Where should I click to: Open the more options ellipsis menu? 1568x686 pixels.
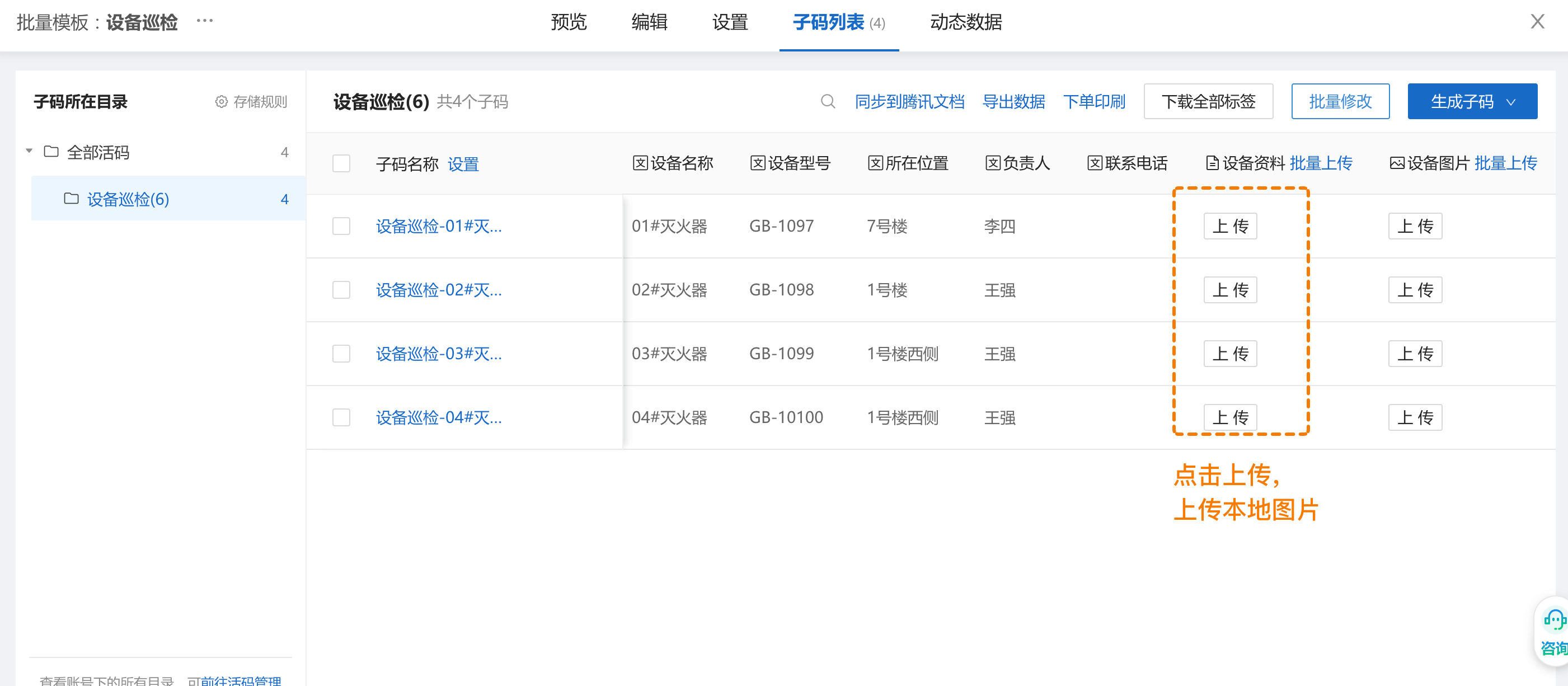[204, 21]
